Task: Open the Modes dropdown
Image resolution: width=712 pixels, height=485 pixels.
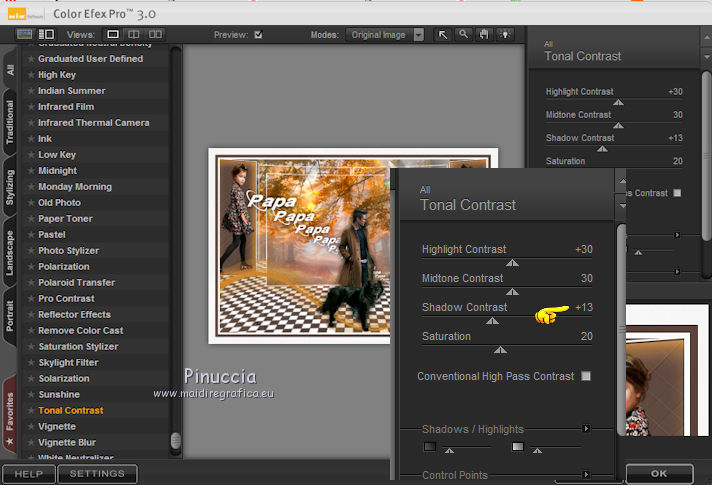Action: [x=418, y=34]
